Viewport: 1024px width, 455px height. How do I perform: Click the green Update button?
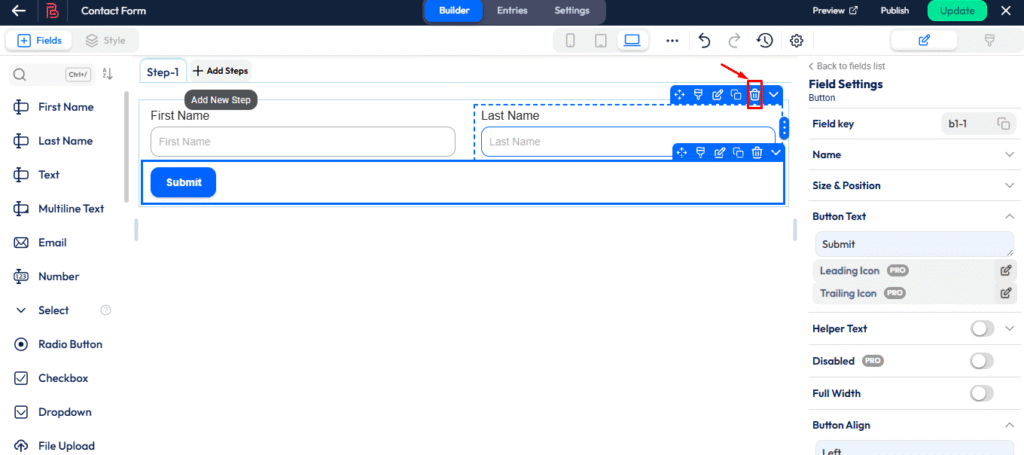tap(957, 11)
